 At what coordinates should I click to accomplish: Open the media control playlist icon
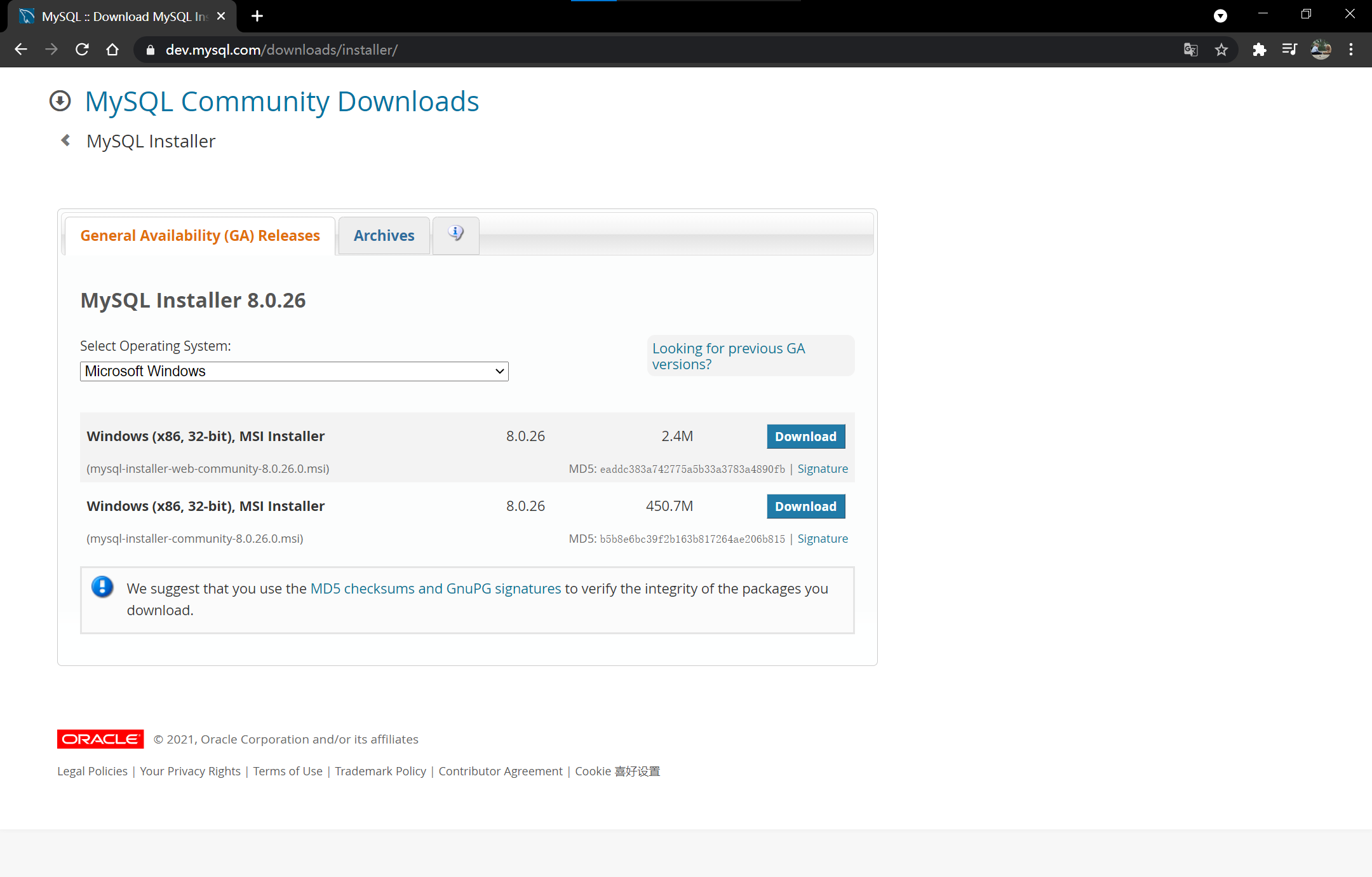point(1289,50)
